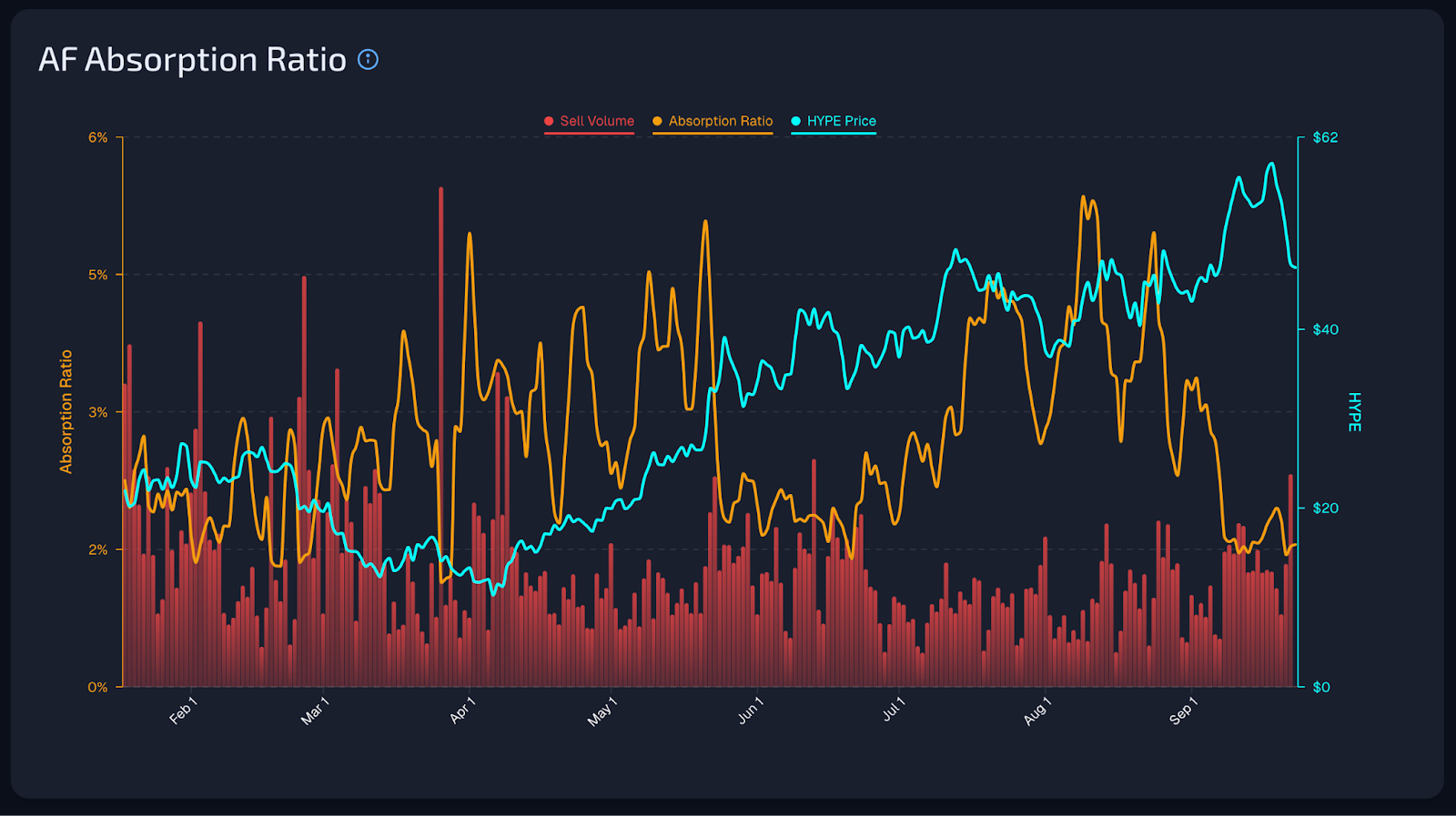This screenshot has width=1456, height=816.
Task: Click the vertical HYPE axis title
Action: (1354, 412)
